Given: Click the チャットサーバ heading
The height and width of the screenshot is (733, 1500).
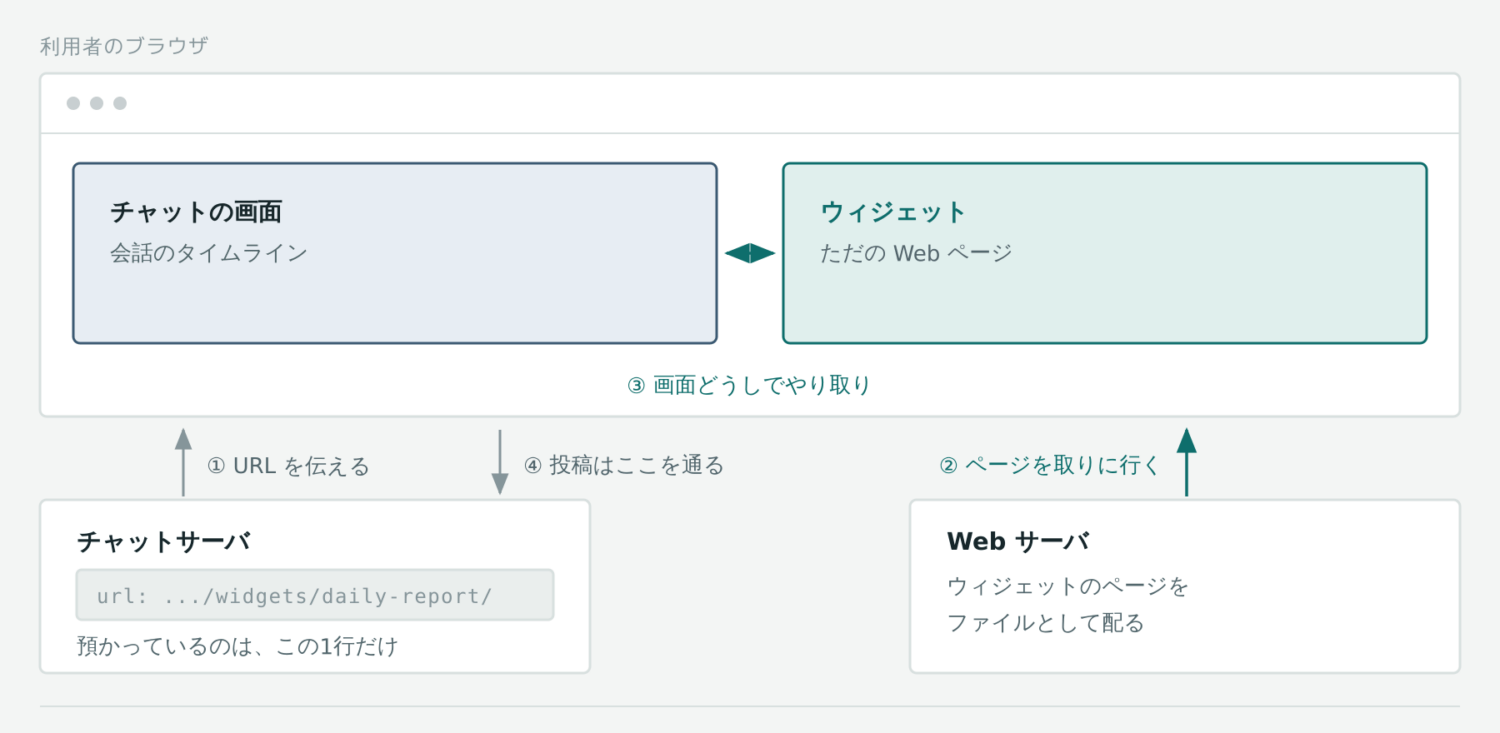Looking at the screenshot, I should coord(164,542).
